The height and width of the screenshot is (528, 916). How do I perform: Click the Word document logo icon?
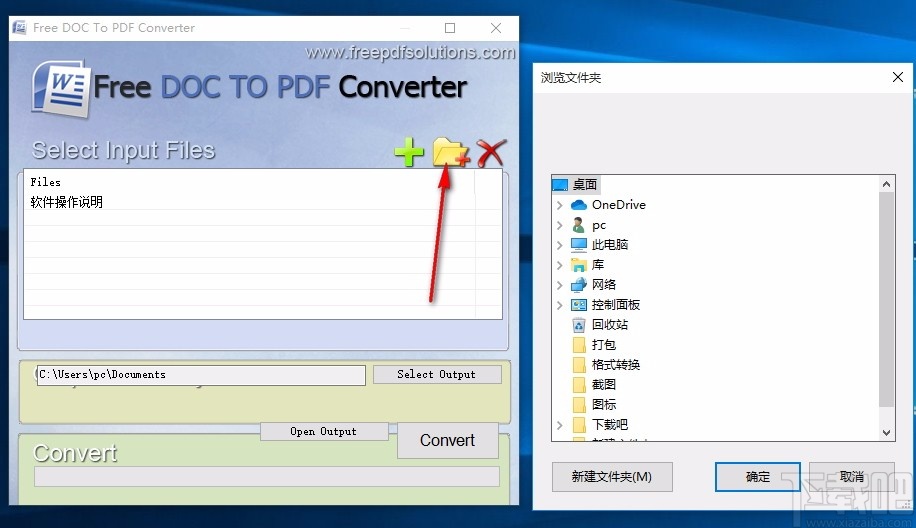[x=61, y=89]
